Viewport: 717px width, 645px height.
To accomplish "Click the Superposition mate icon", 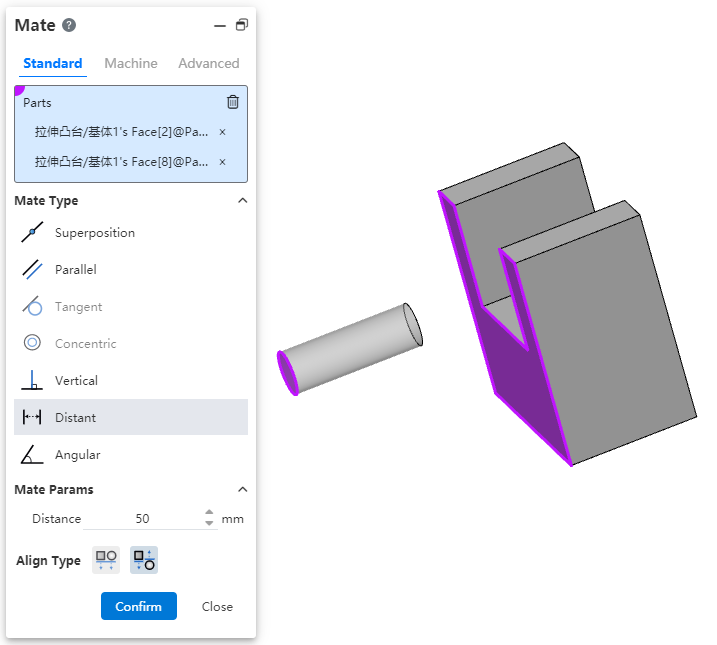I will (x=32, y=232).
